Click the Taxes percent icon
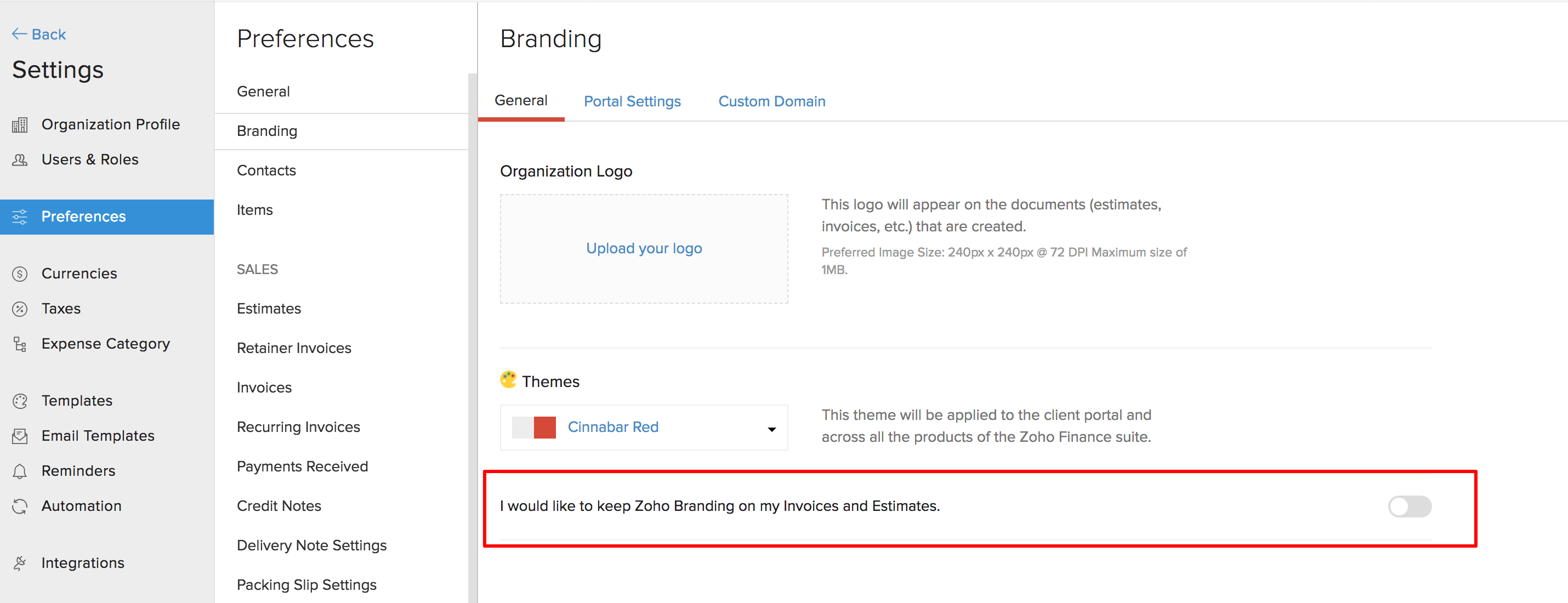Viewport: 1568px width, 603px height. click(x=20, y=309)
